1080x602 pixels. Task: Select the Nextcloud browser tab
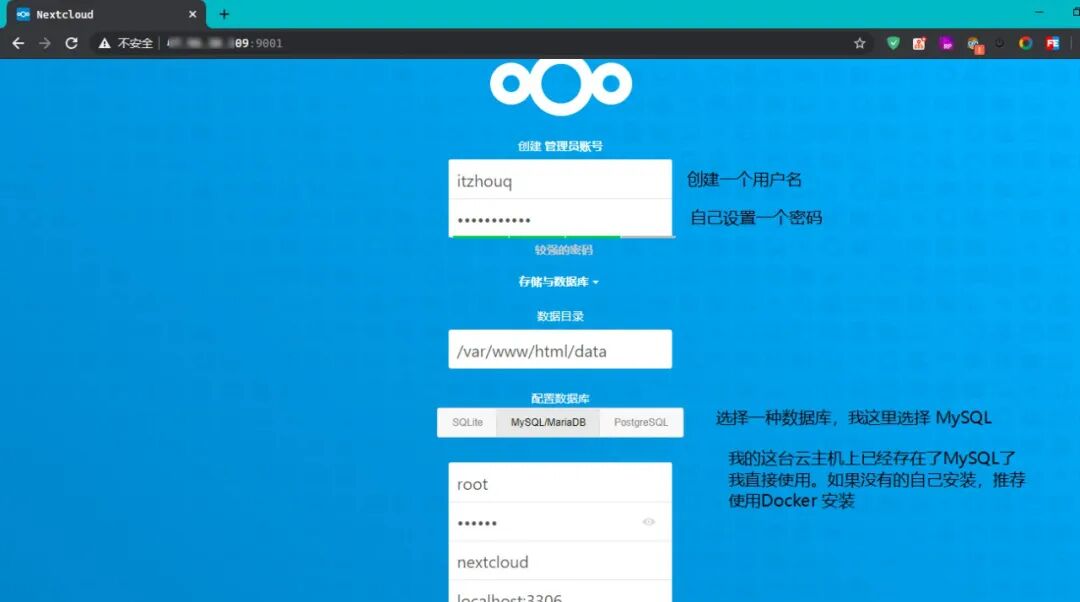coord(107,14)
